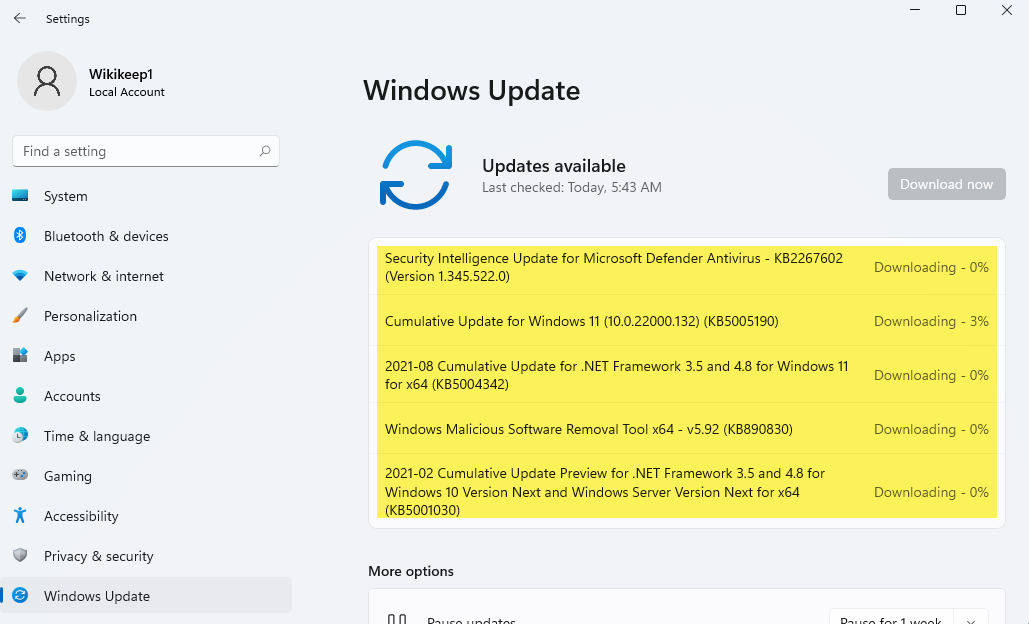Click the Apps icon in sidebar
1029x624 pixels.
pyautogui.click(x=20, y=356)
